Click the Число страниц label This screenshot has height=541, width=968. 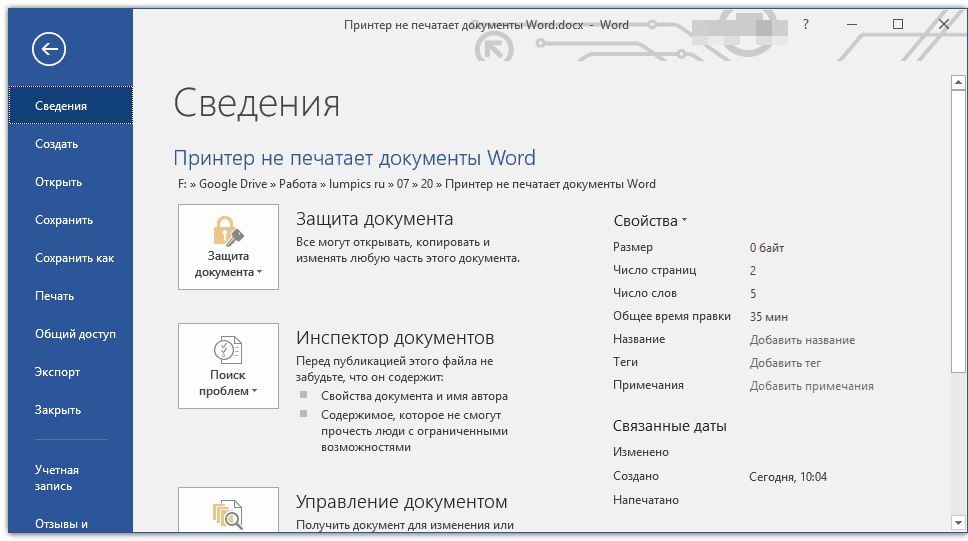click(x=654, y=270)
